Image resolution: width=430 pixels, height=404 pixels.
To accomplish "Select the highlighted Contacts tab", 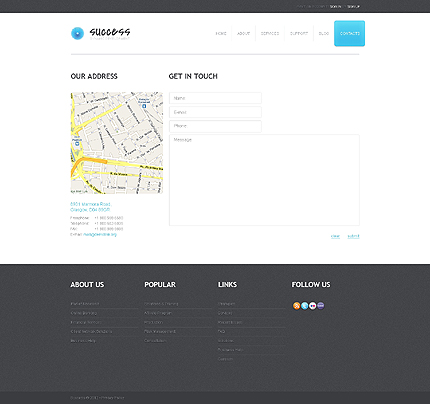I will pyautogui.click(x=350, y=33).
